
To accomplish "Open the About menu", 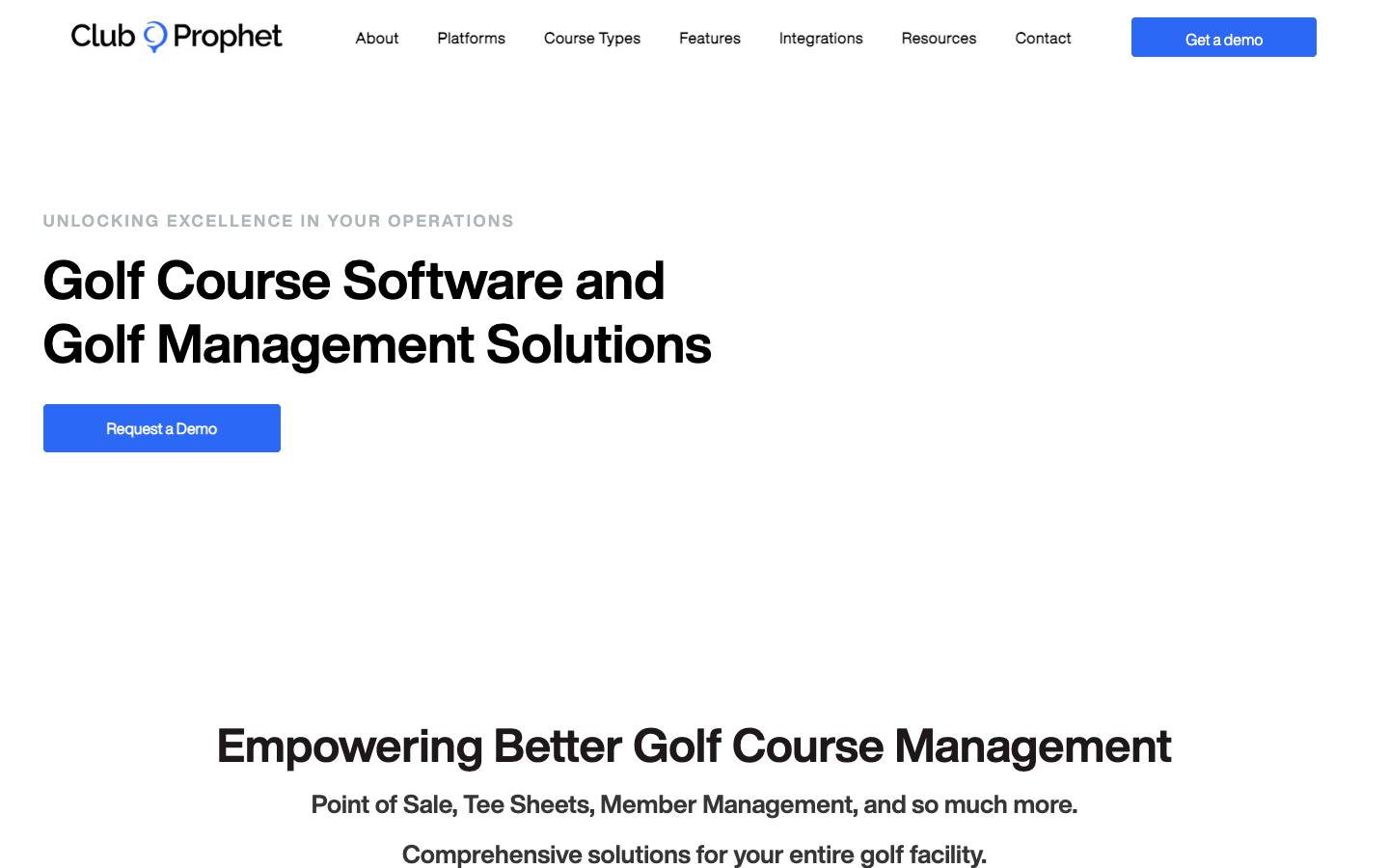I will [376, 39].
